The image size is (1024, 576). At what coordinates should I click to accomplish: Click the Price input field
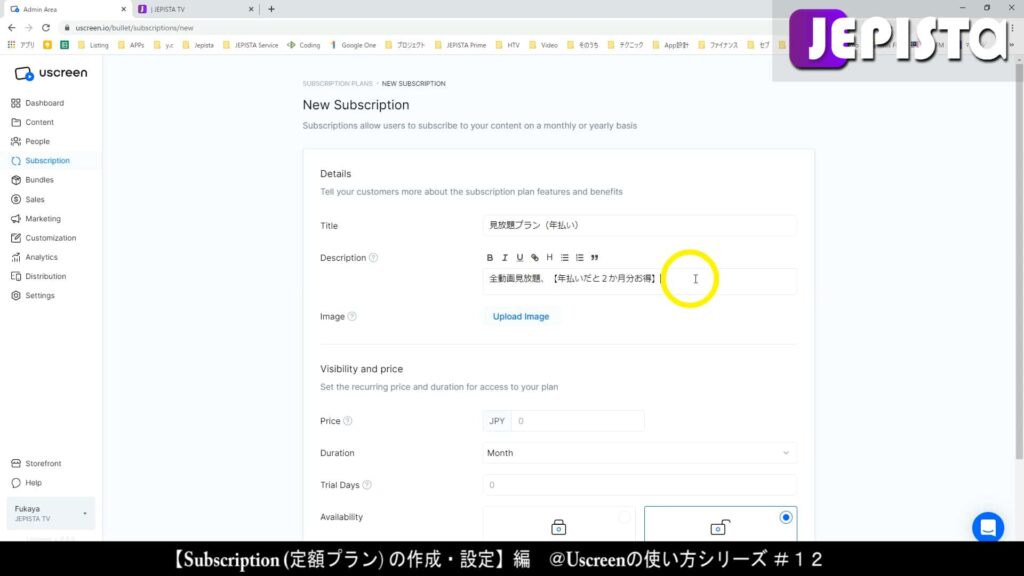(578, 421)
